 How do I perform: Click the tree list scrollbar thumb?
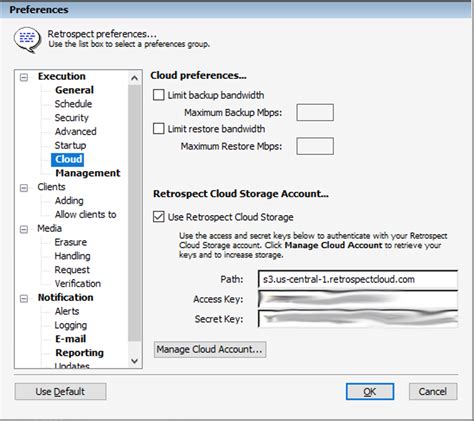(134, 213)
